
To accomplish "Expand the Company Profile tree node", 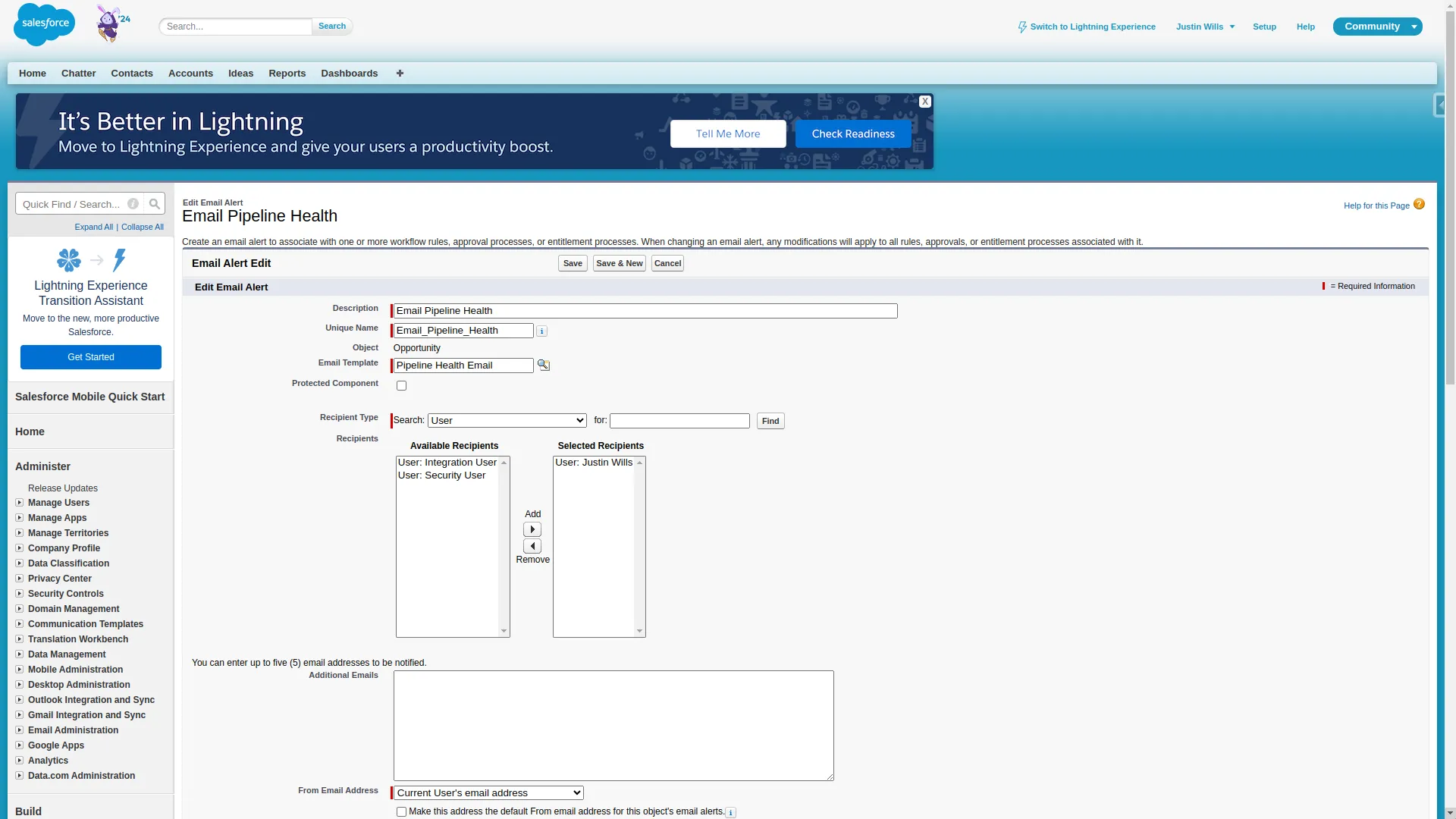I will click(x=19, y=548).
